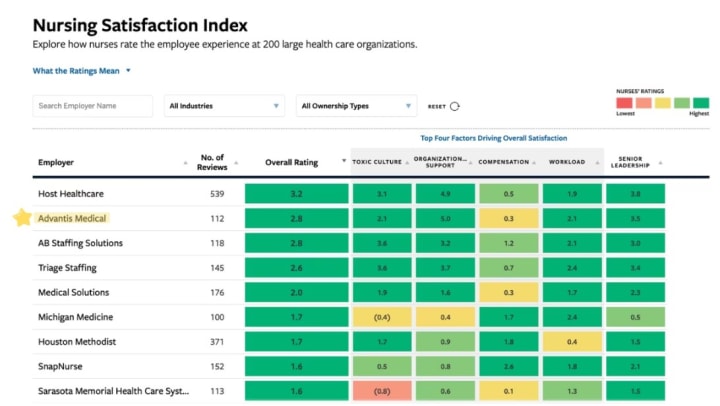Click the COMPENSATION column header
This screenshot has height=406, width=720.
504,162
